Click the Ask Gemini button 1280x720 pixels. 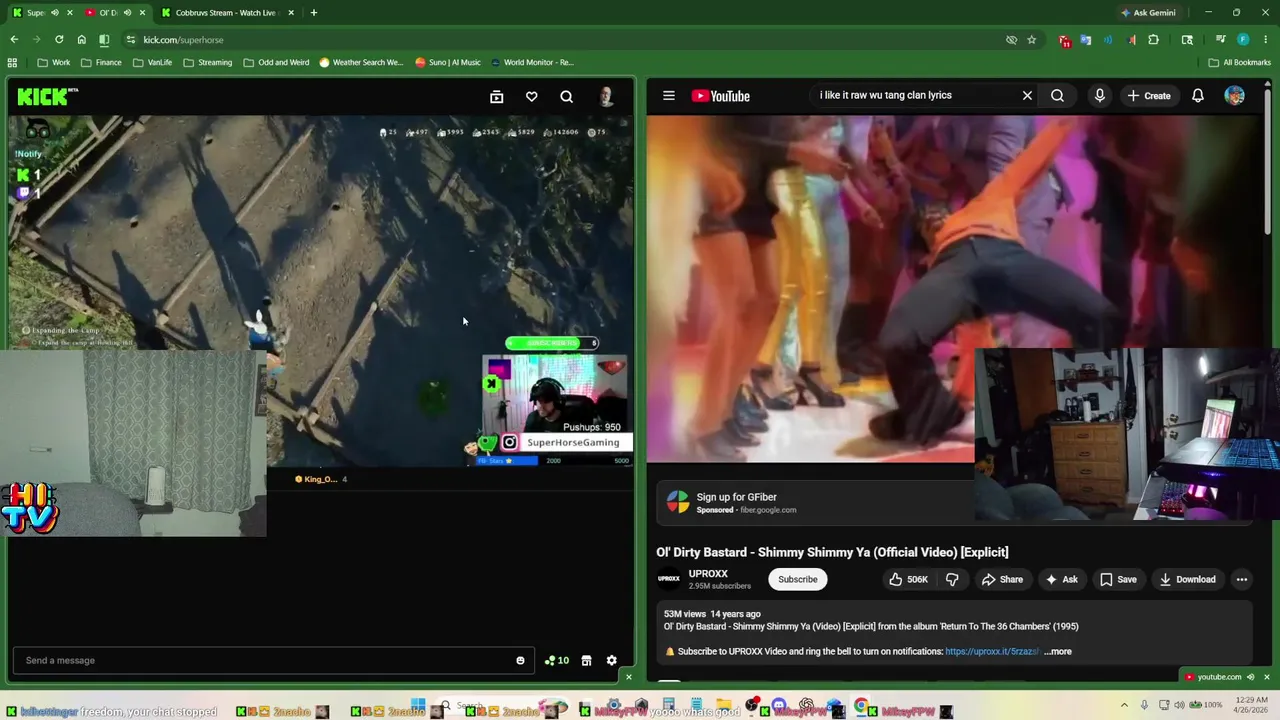pyautogui.click(x=1148, y=13)
